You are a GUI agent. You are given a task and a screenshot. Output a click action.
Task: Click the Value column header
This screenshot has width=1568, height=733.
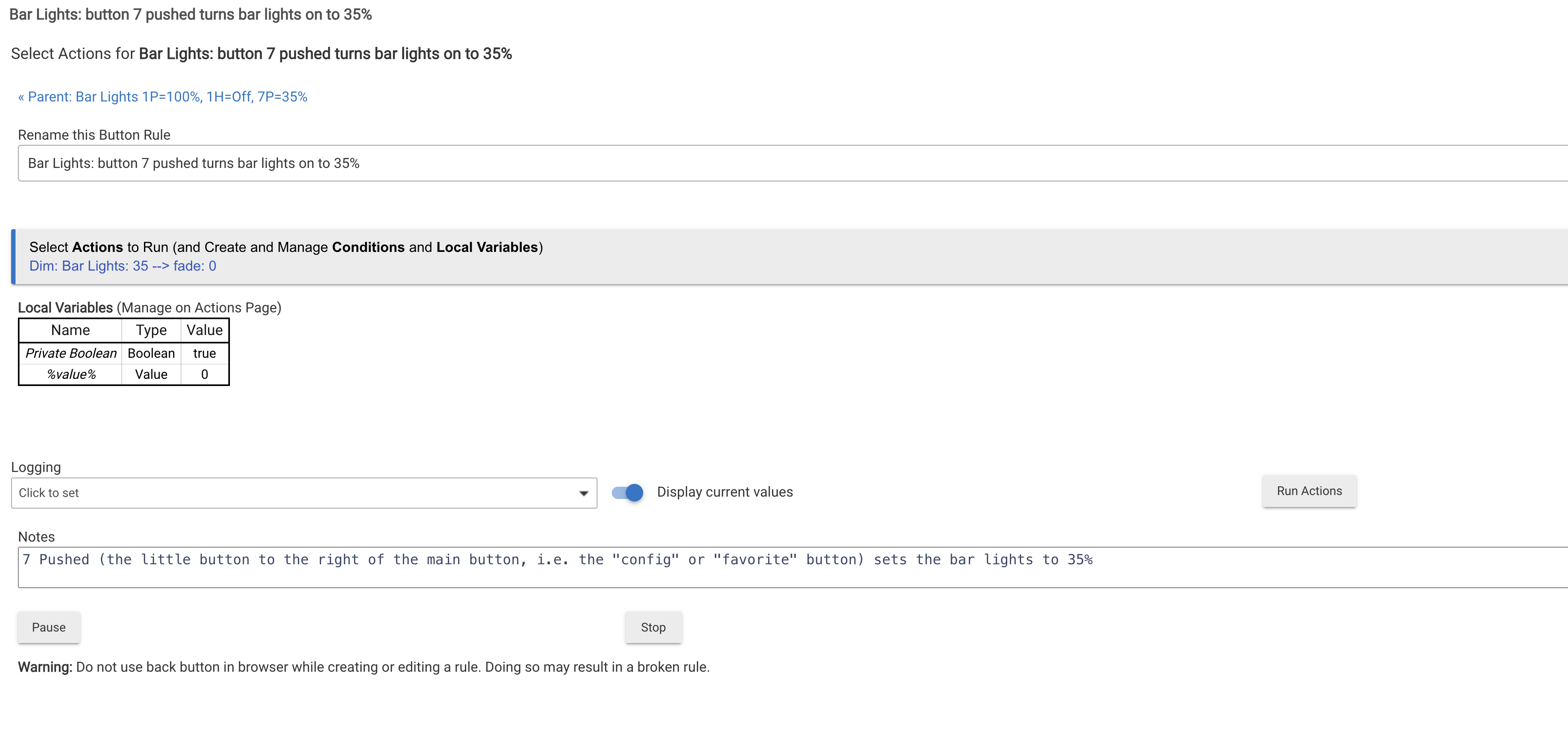coord(204,330)
